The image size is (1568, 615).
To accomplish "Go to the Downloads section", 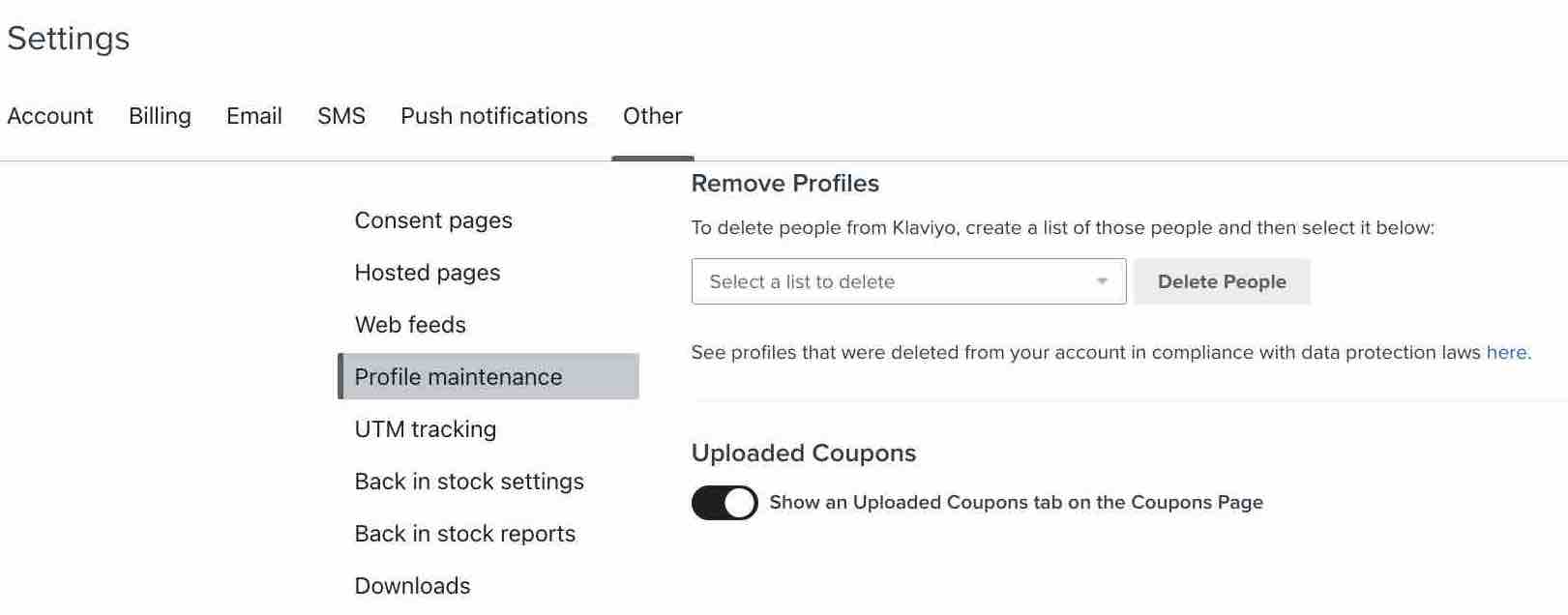I will click(x=412, y=585).
